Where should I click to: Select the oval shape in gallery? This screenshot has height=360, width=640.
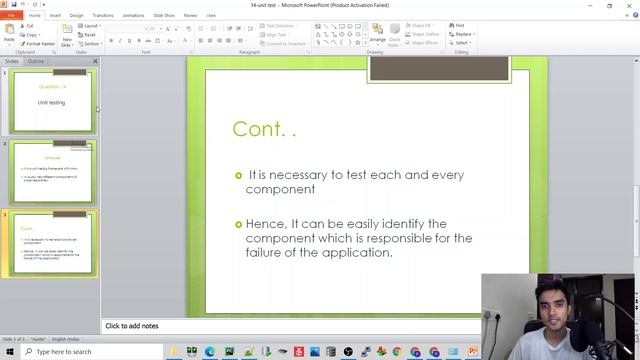(x=350, y=26)
